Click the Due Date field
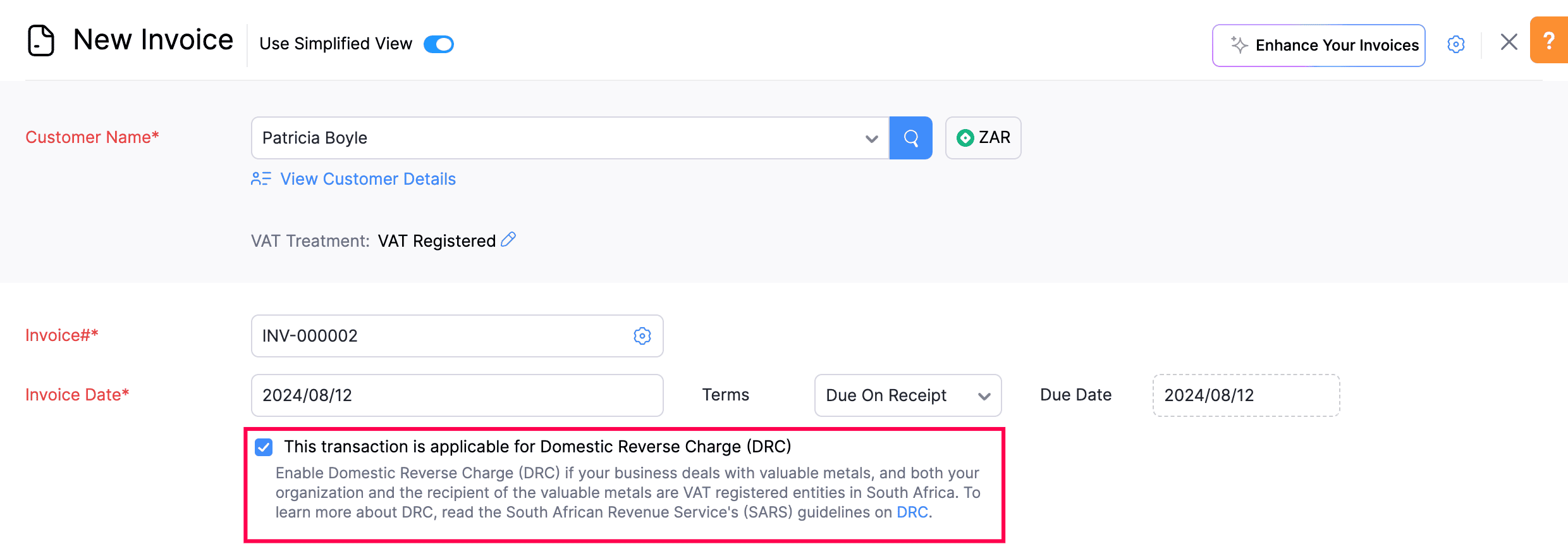This screenshot has width=1568, height=558. tap(1246, 395)
